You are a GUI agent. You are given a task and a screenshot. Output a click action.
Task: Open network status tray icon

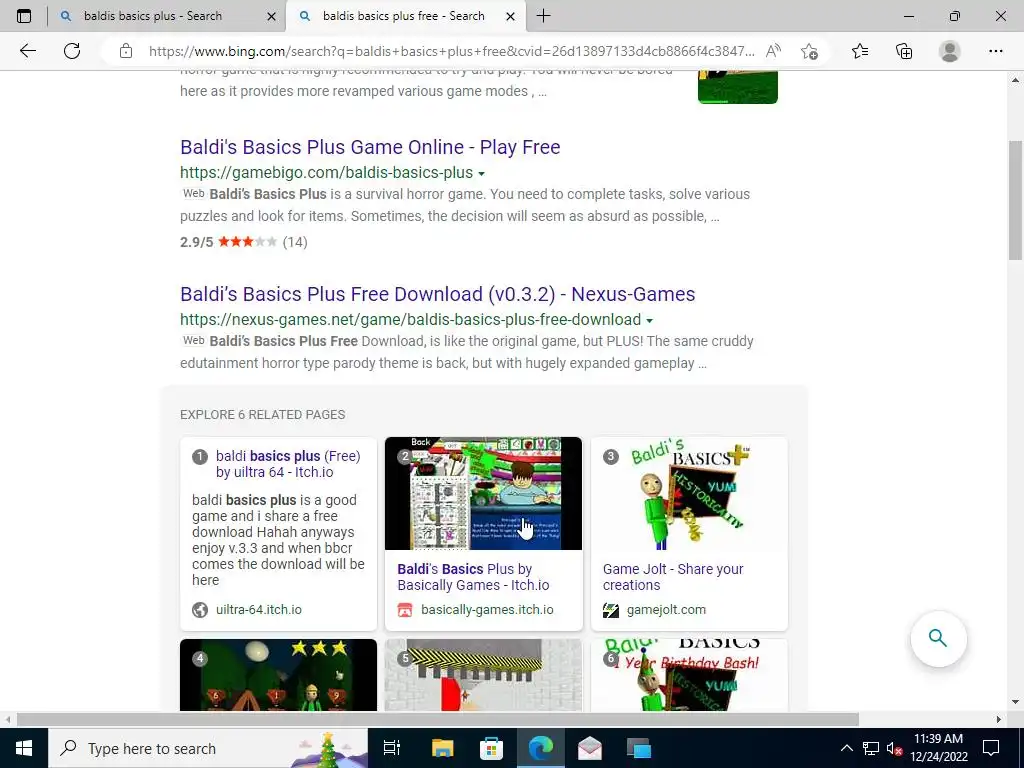click(x=871, y=748)
